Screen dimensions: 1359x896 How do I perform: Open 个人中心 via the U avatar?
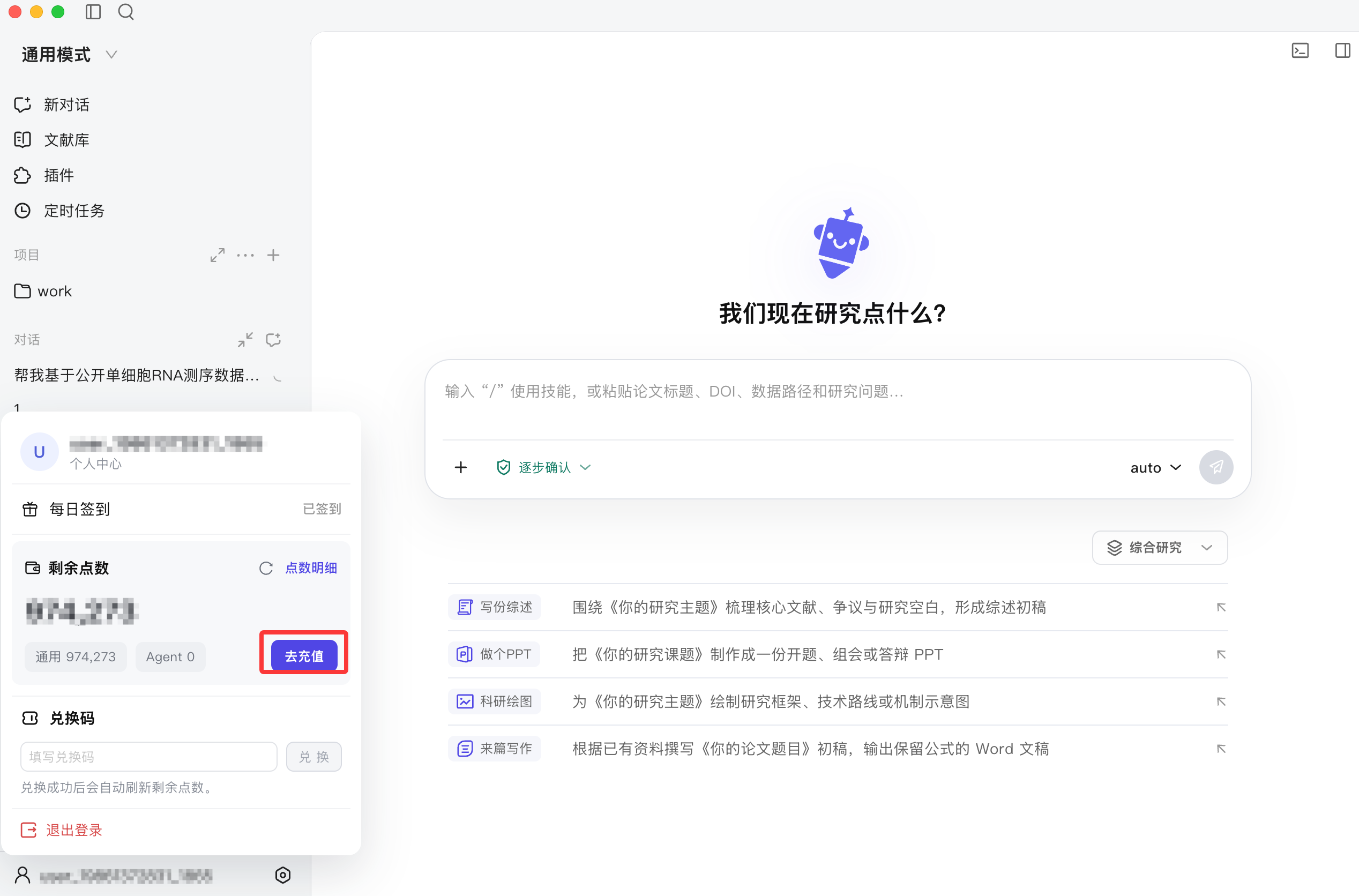click(x=39, y=452)
